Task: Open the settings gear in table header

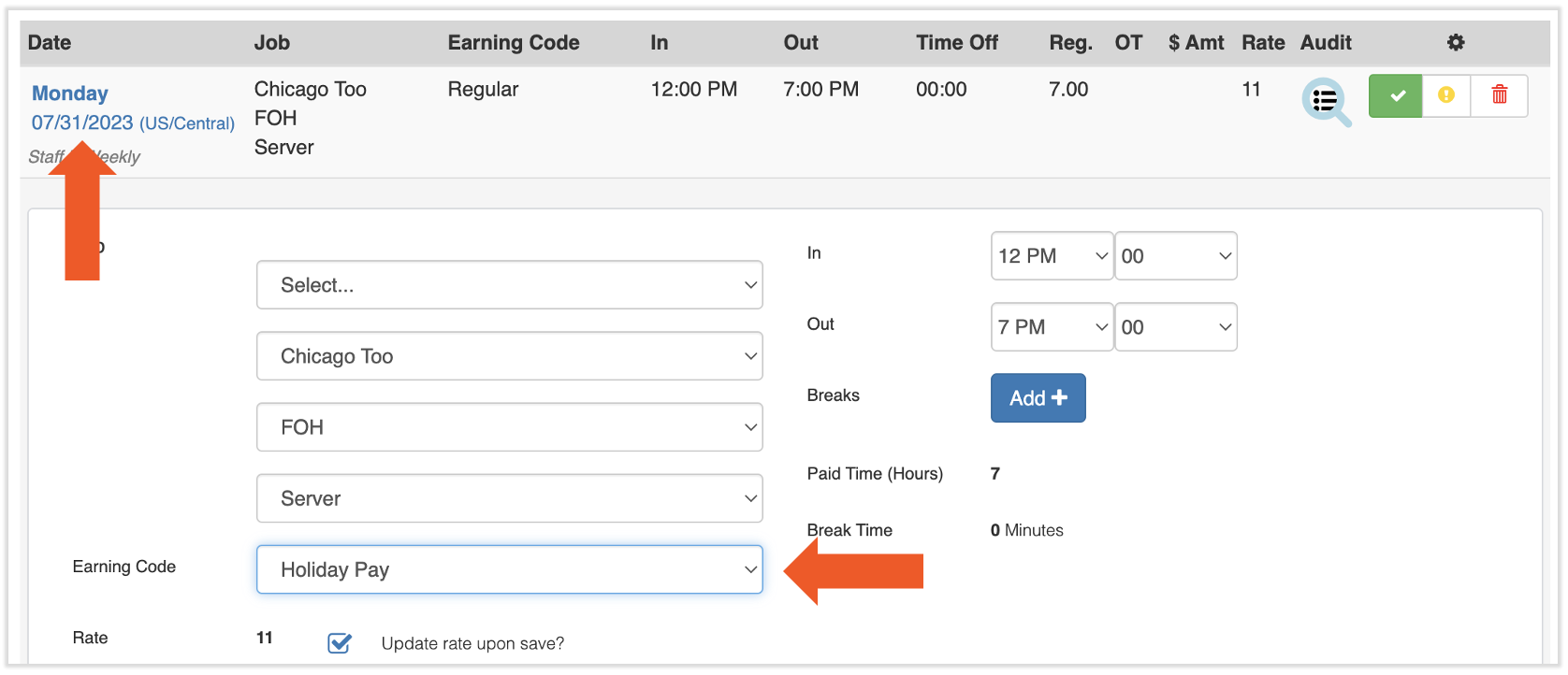Action: (x=1456, y=42)
